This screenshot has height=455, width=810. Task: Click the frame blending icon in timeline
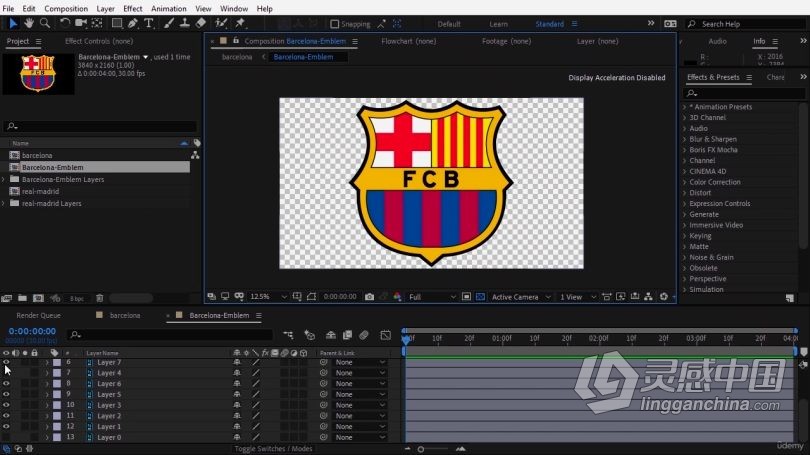347,335
